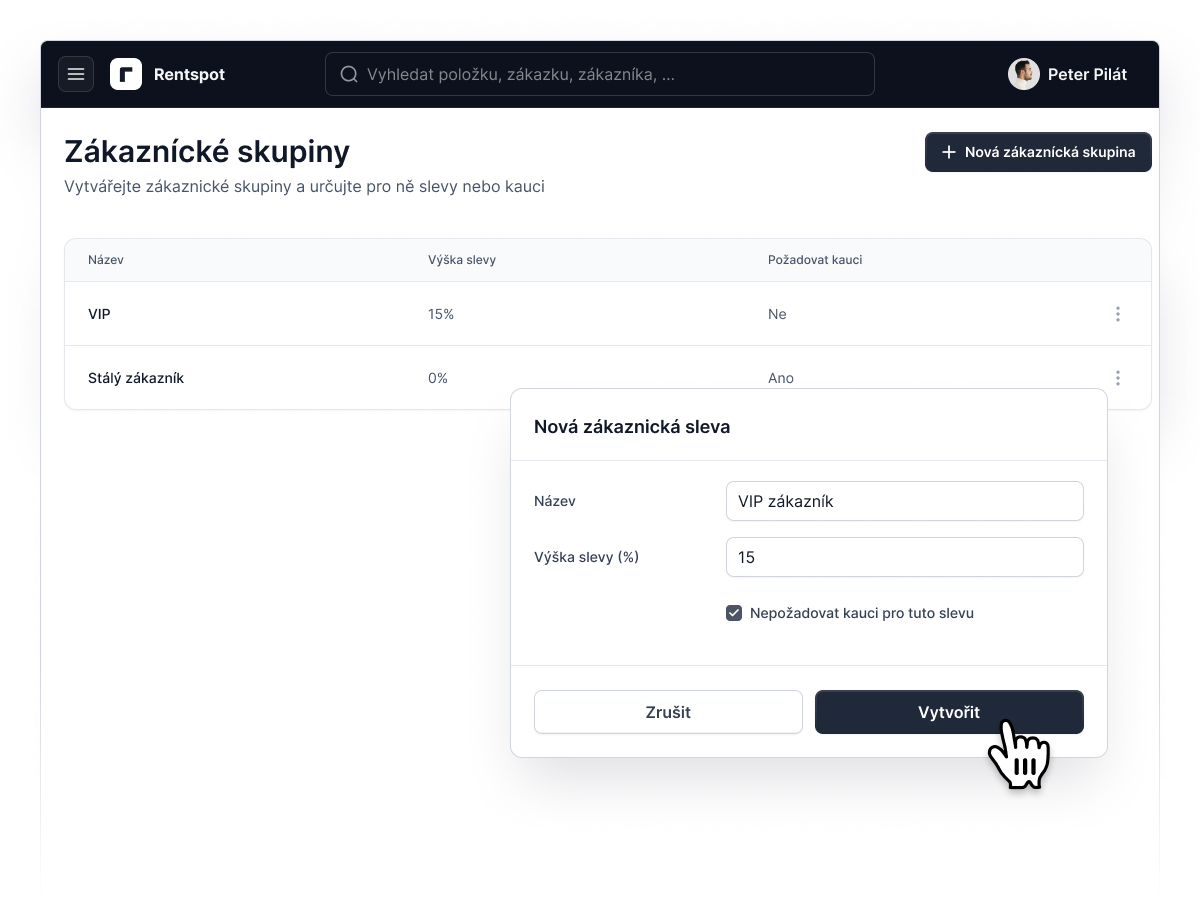Screen dimensions: 1200x900
Task: Uncheck Nepožadovat kauci pro tuto slevu
Action: pos(734,613)
